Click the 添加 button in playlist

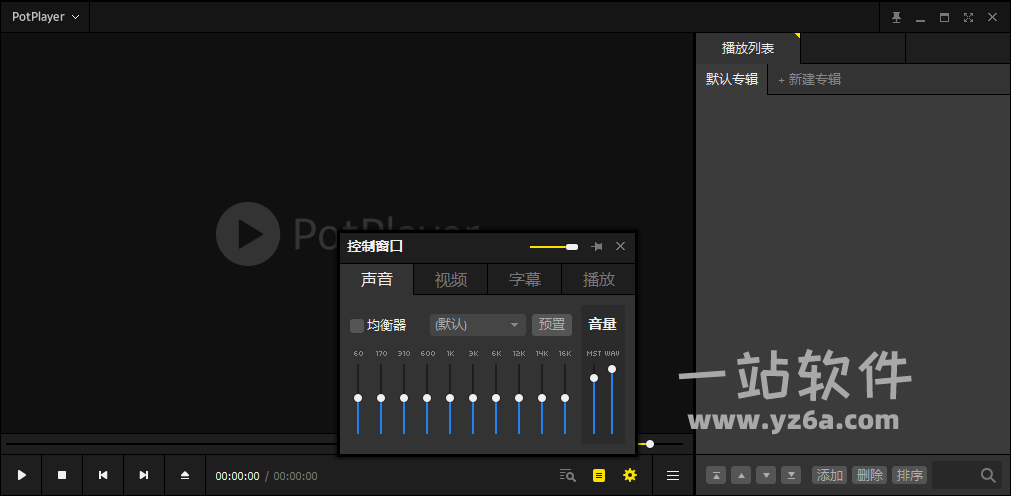coord(830,475)
